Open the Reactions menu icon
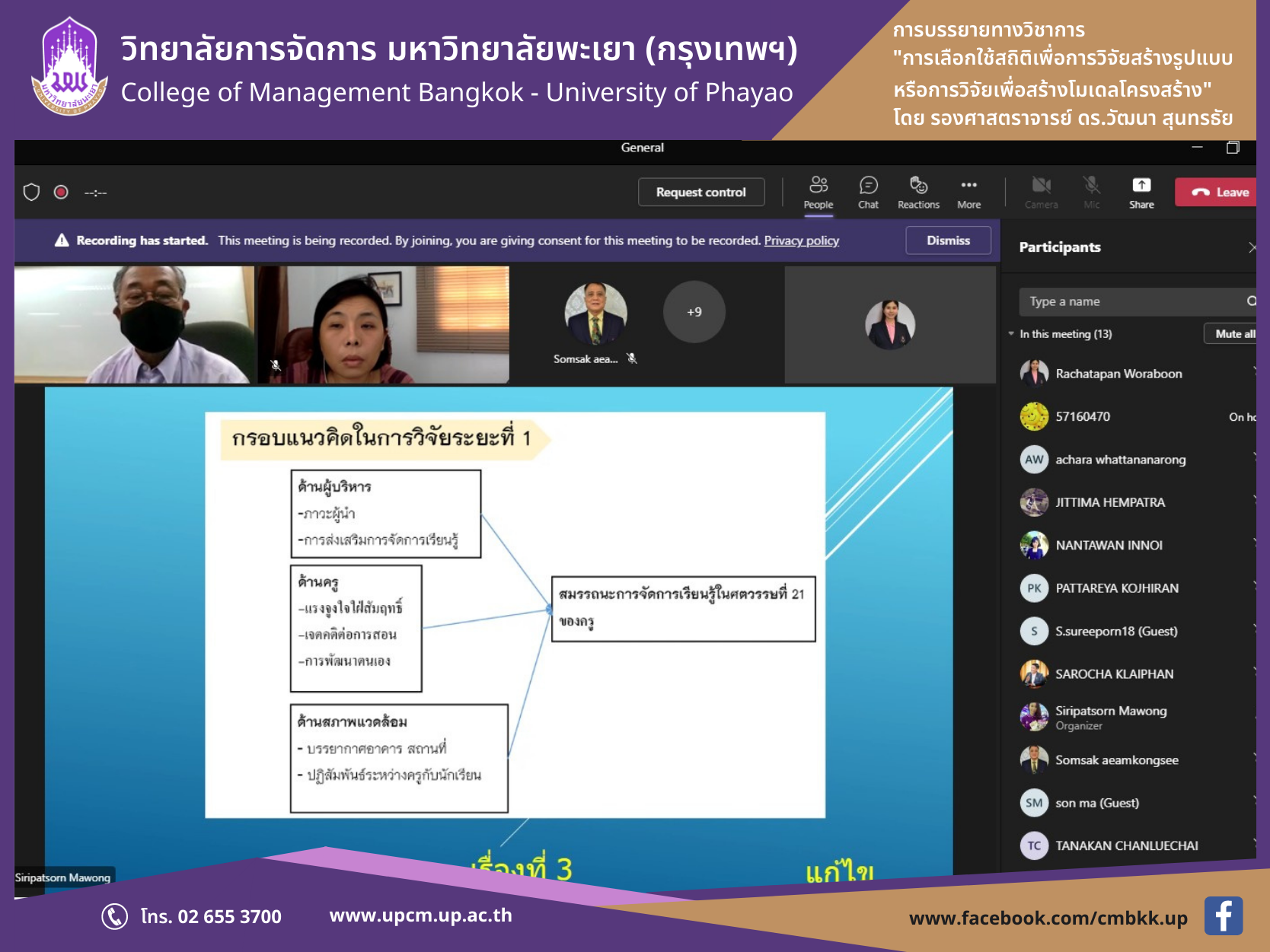The width and height of the screenshot is (1270, 952). [x=918, y=193]
